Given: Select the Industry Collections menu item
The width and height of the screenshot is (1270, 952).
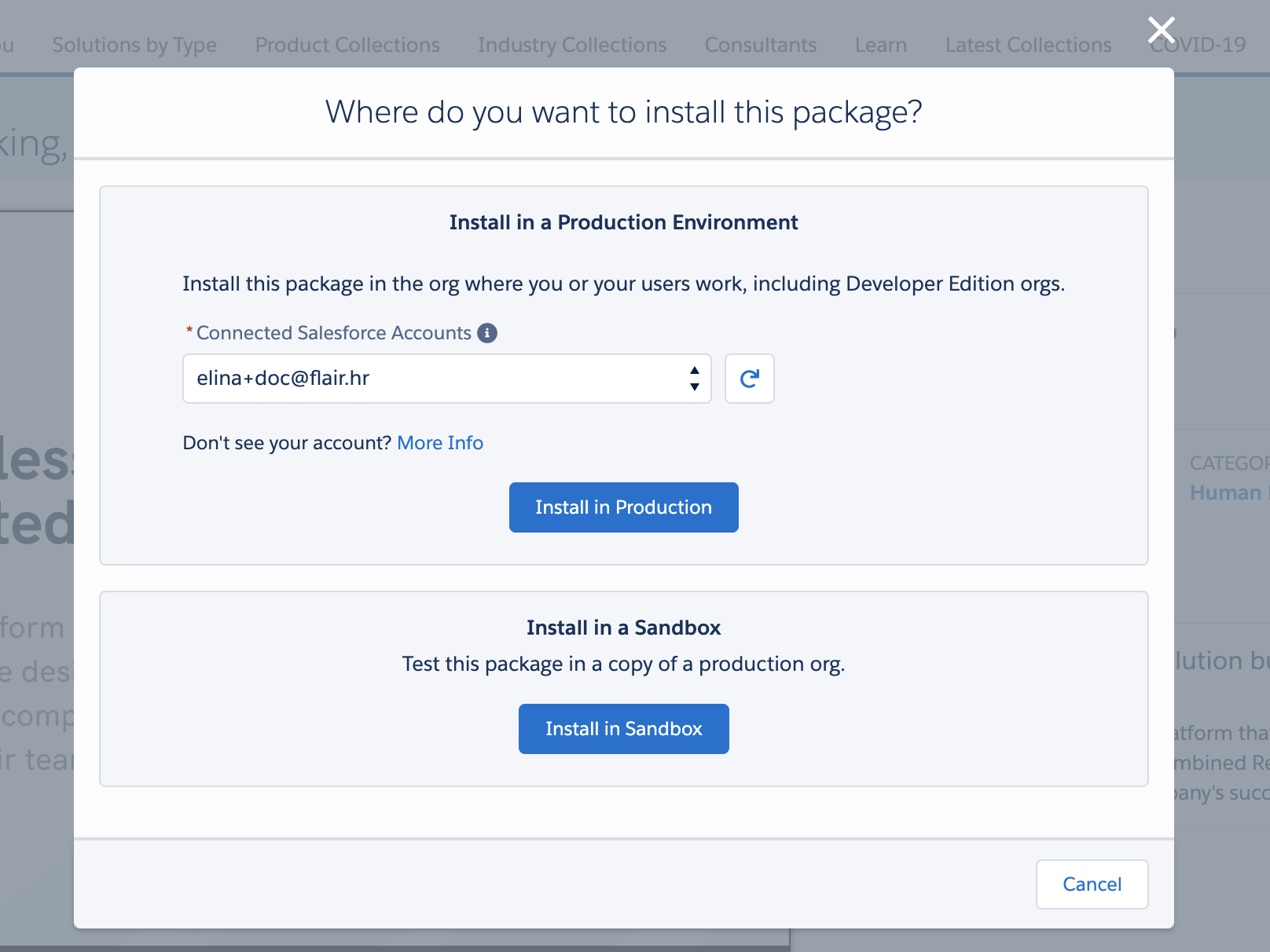Looking at the screenshot, I should click(572, 45).
